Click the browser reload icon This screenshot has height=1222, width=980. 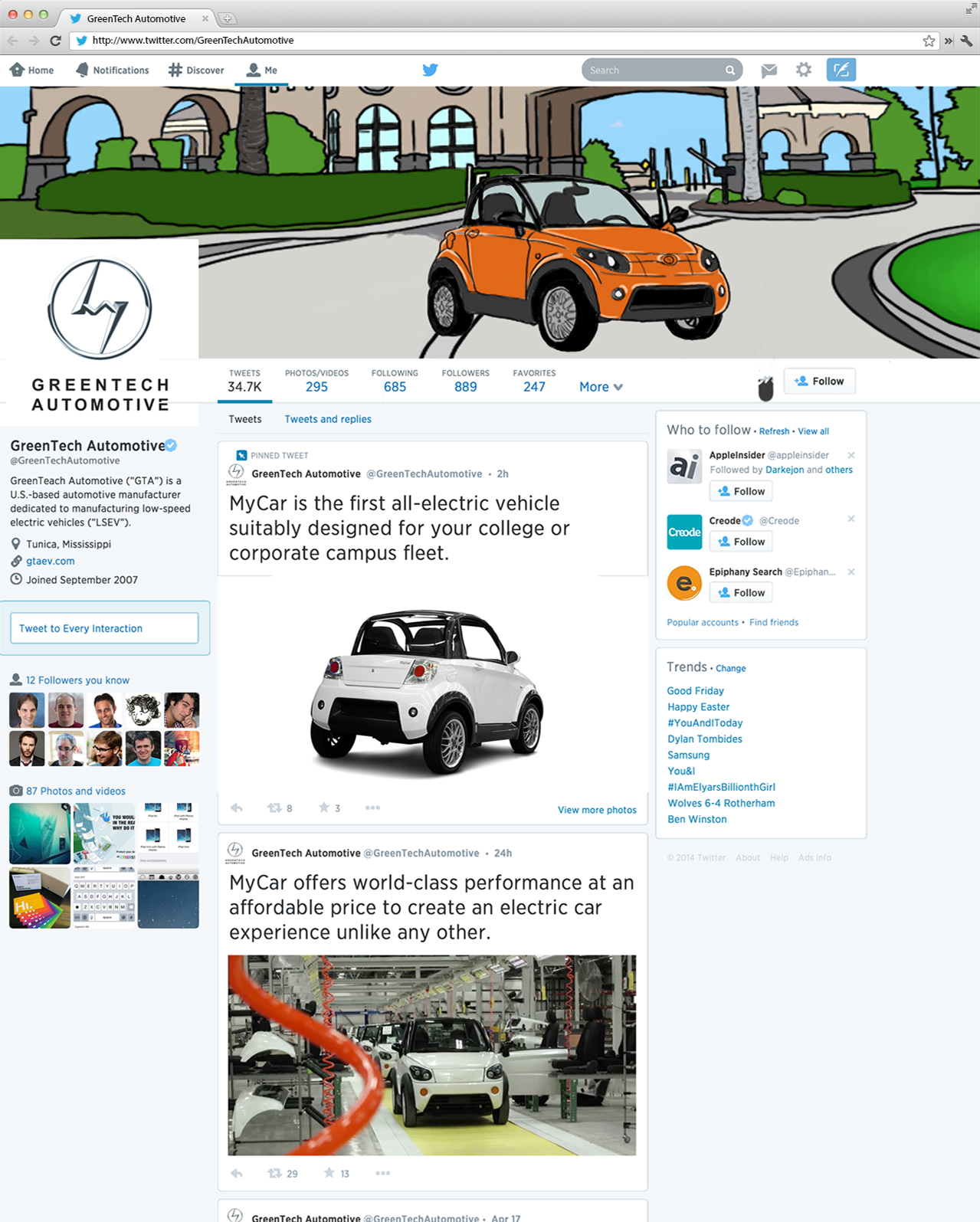(55, 41)
